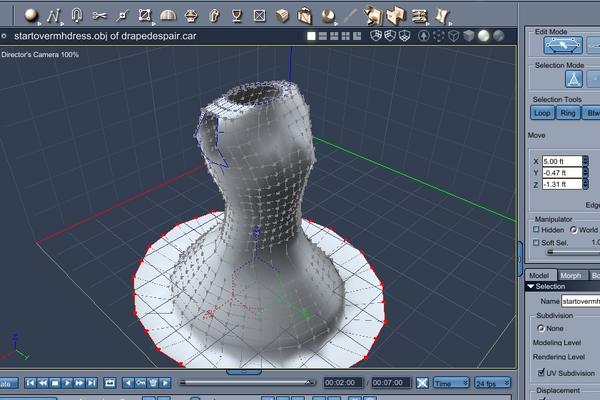Image resolution: width=600 pixels, height=400 pixels.
Task: Switch to the Model tab
Action: [x=539, y=275]
